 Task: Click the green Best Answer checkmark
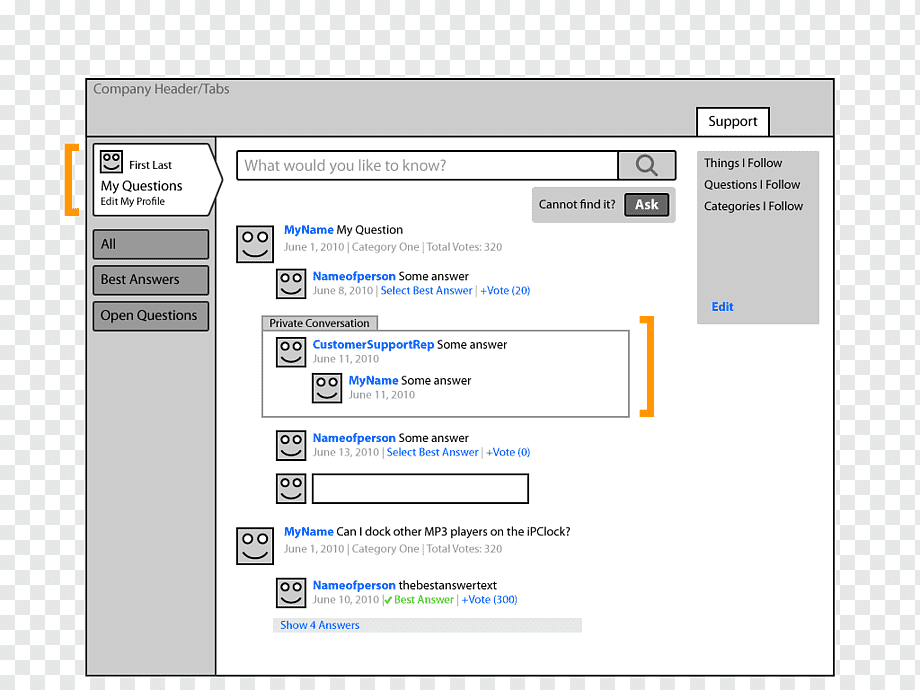pos(388,600)
